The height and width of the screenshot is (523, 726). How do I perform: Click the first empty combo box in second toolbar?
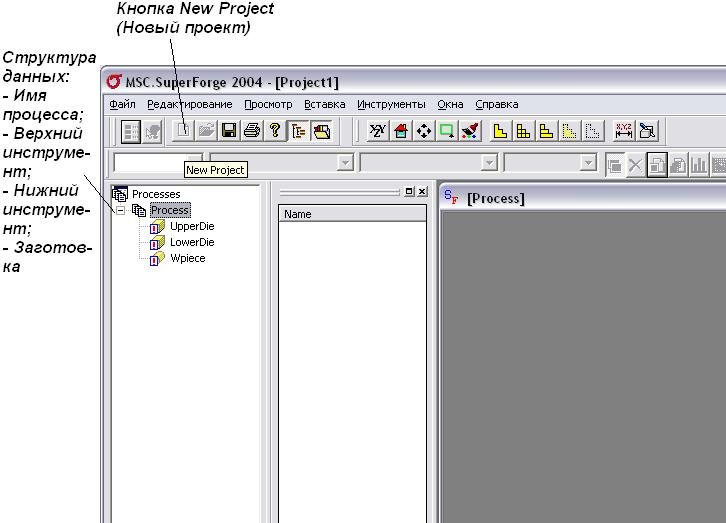coord(157,163)
